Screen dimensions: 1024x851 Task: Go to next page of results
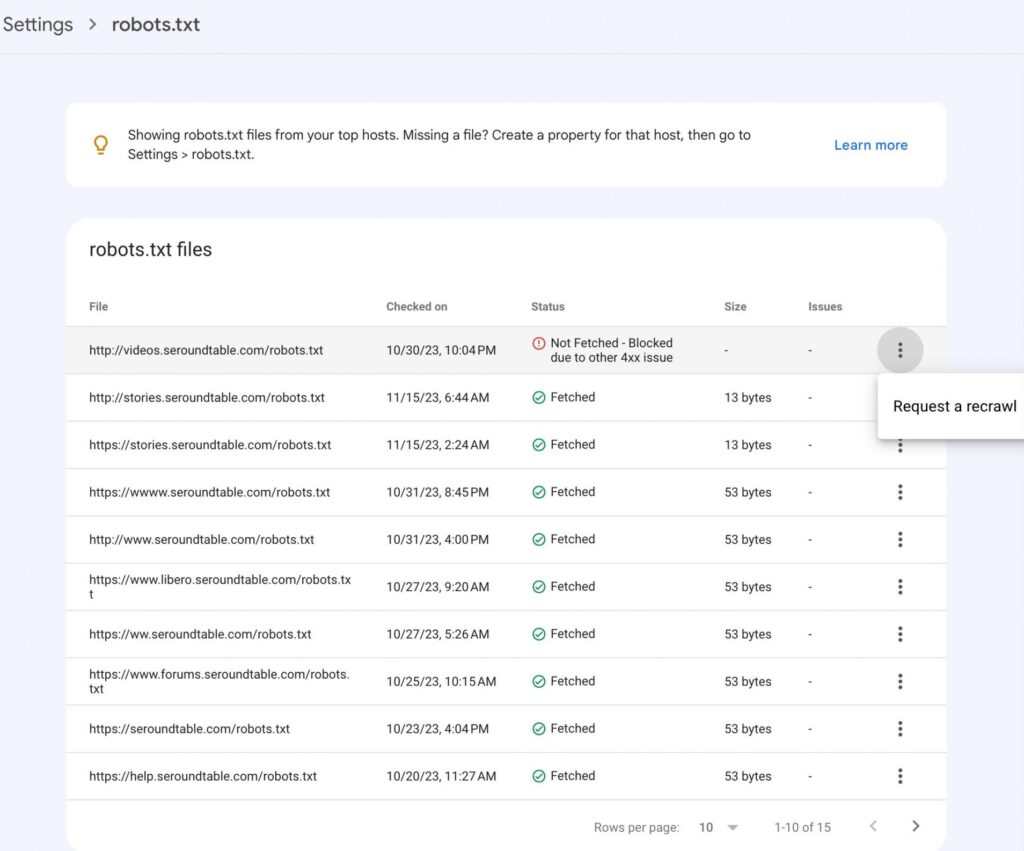[x=916, y=826]
